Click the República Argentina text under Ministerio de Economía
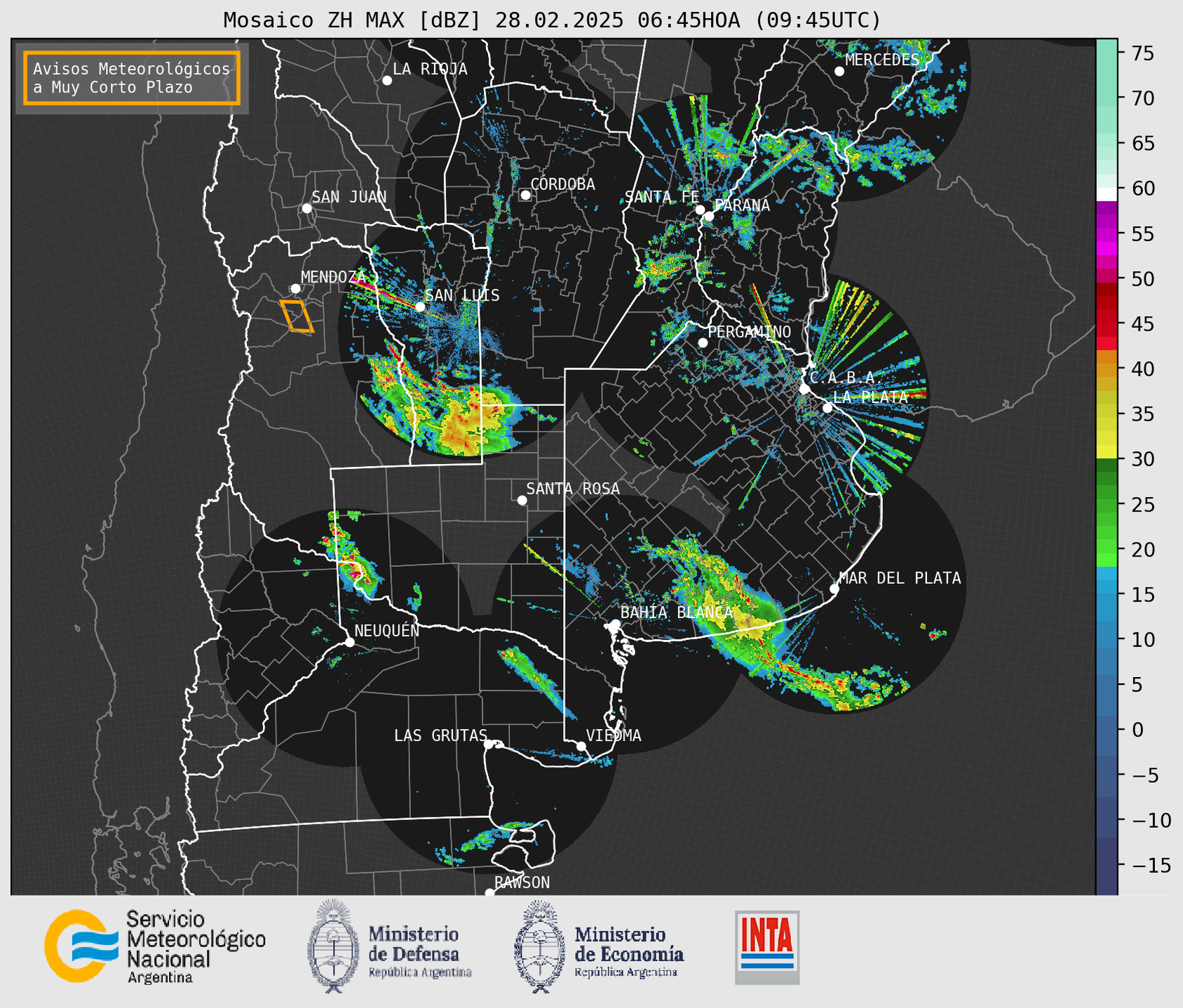This screenshot has width=1183, height=1008. coord(626,972)
